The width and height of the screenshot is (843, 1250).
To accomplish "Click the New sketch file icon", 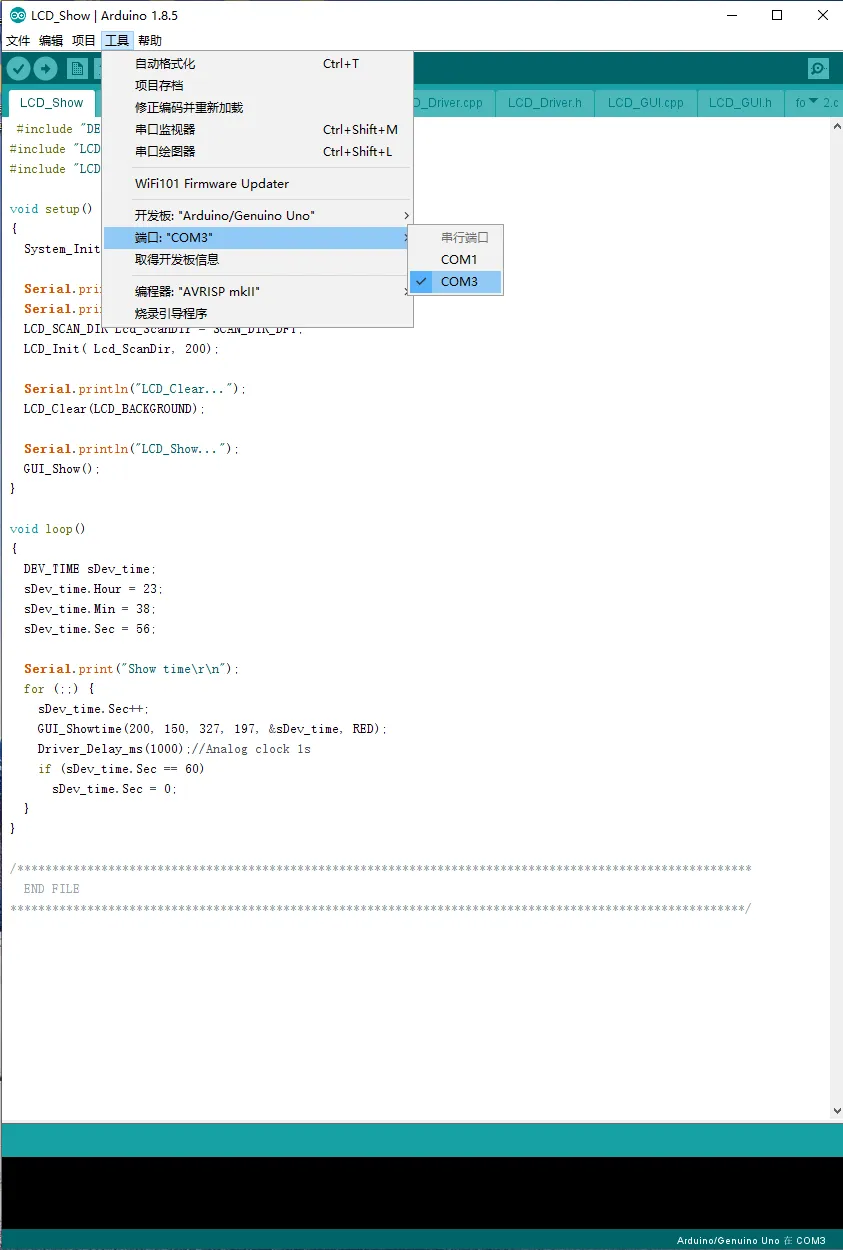I will coord(77,68).
